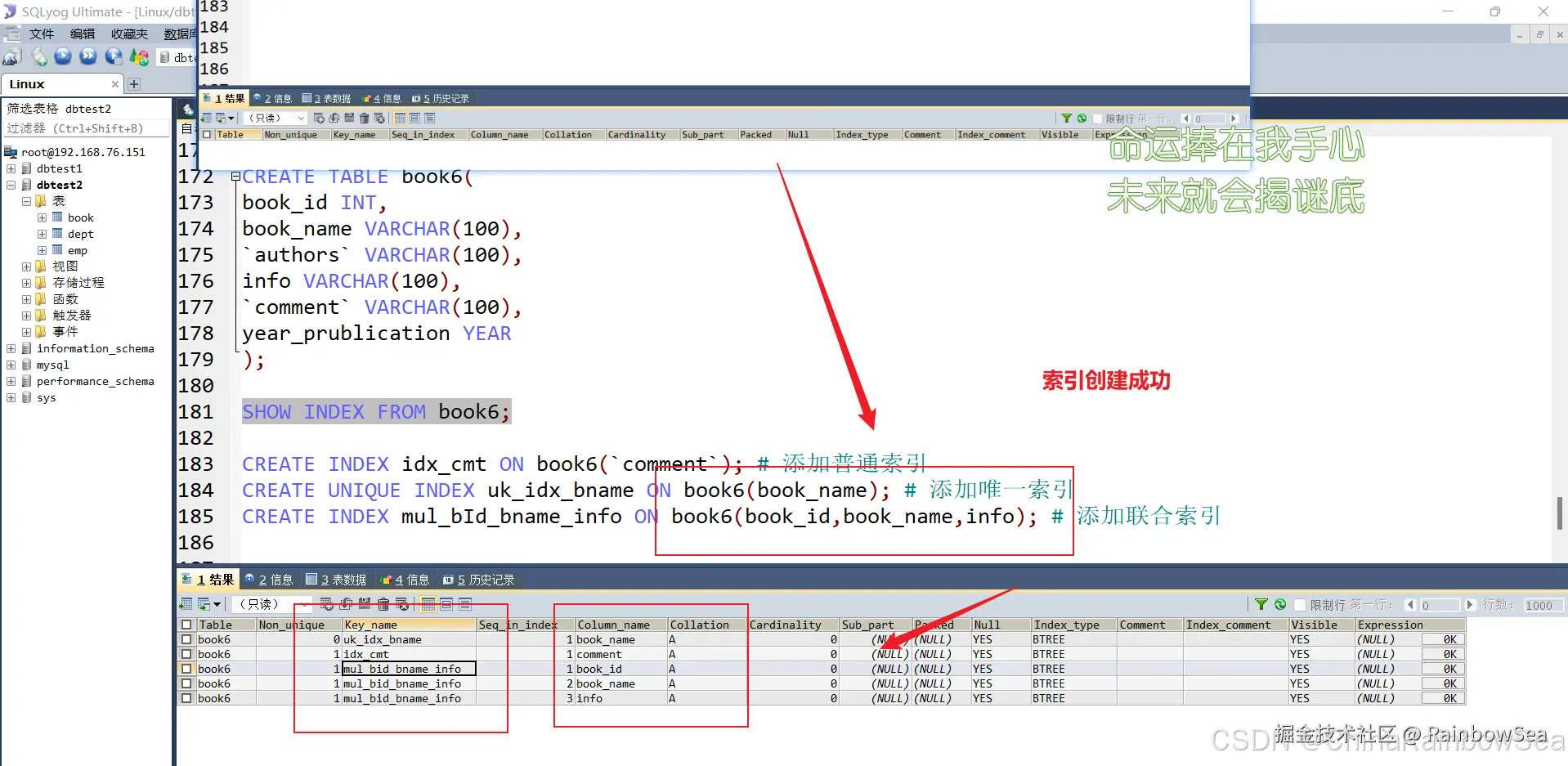Click the execute and edit result icon

pos(114,56)
